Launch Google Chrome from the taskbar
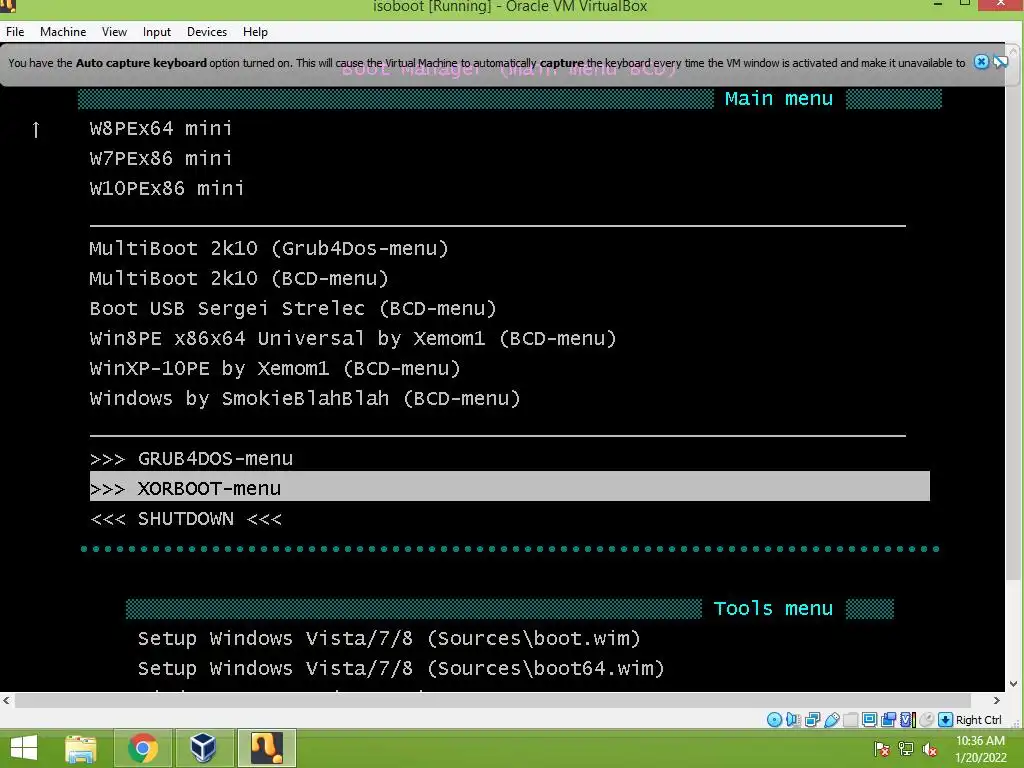 (142, 748)
